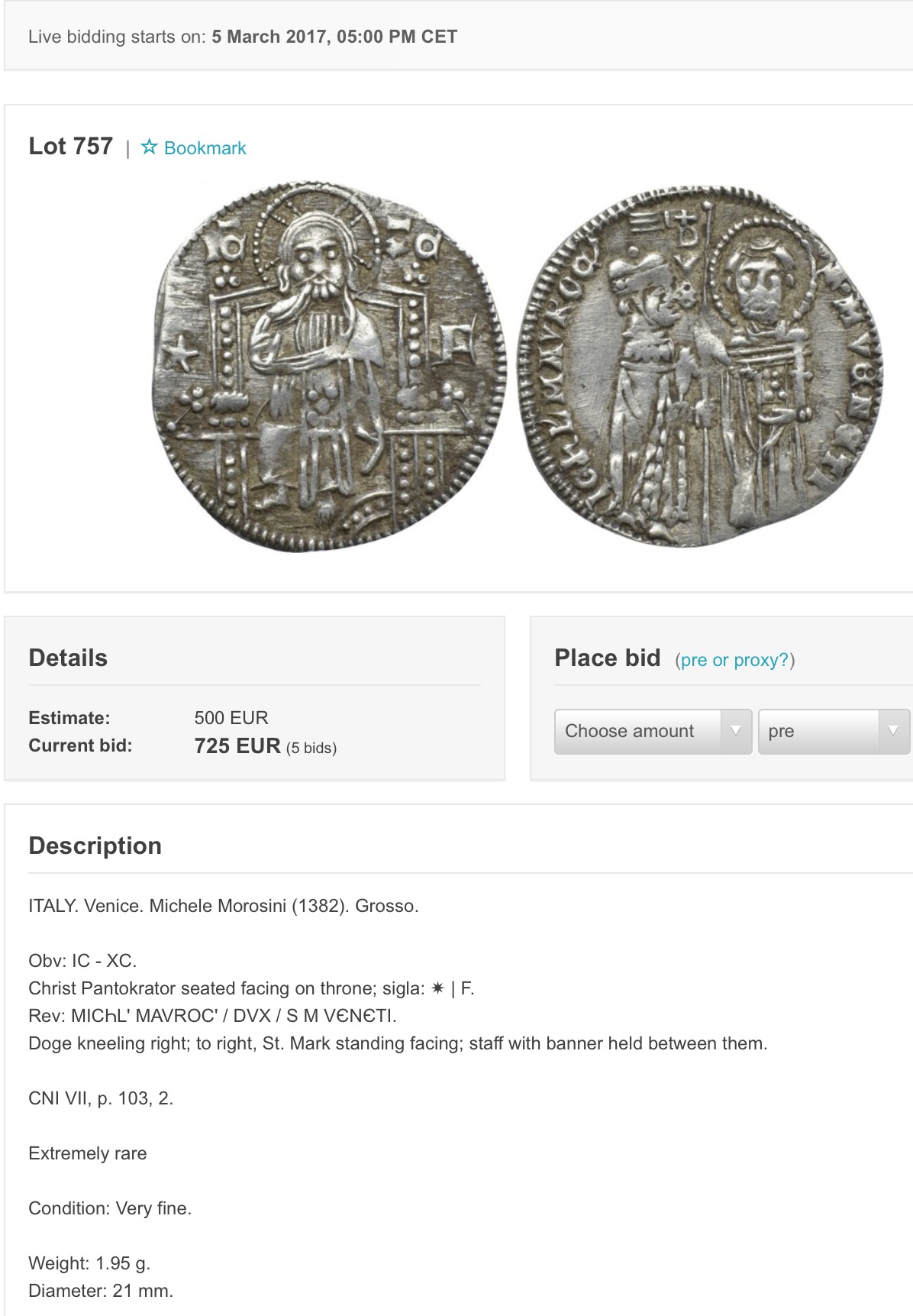Click the Bookmark star icon
The height and width of the screenshot is (1316, 913).
[x=149, y=147]
